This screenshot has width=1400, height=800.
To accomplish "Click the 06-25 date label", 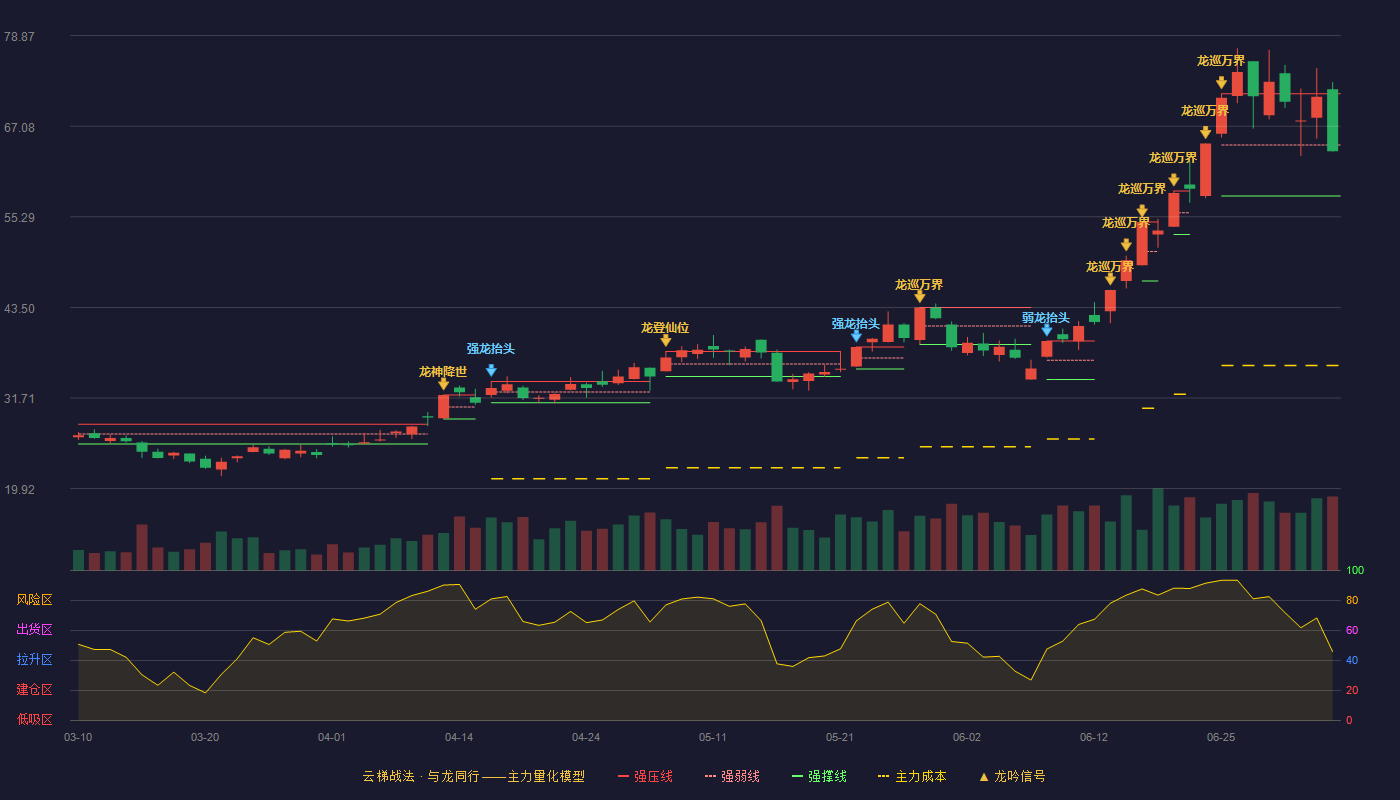I will (x=1221, y=737).
